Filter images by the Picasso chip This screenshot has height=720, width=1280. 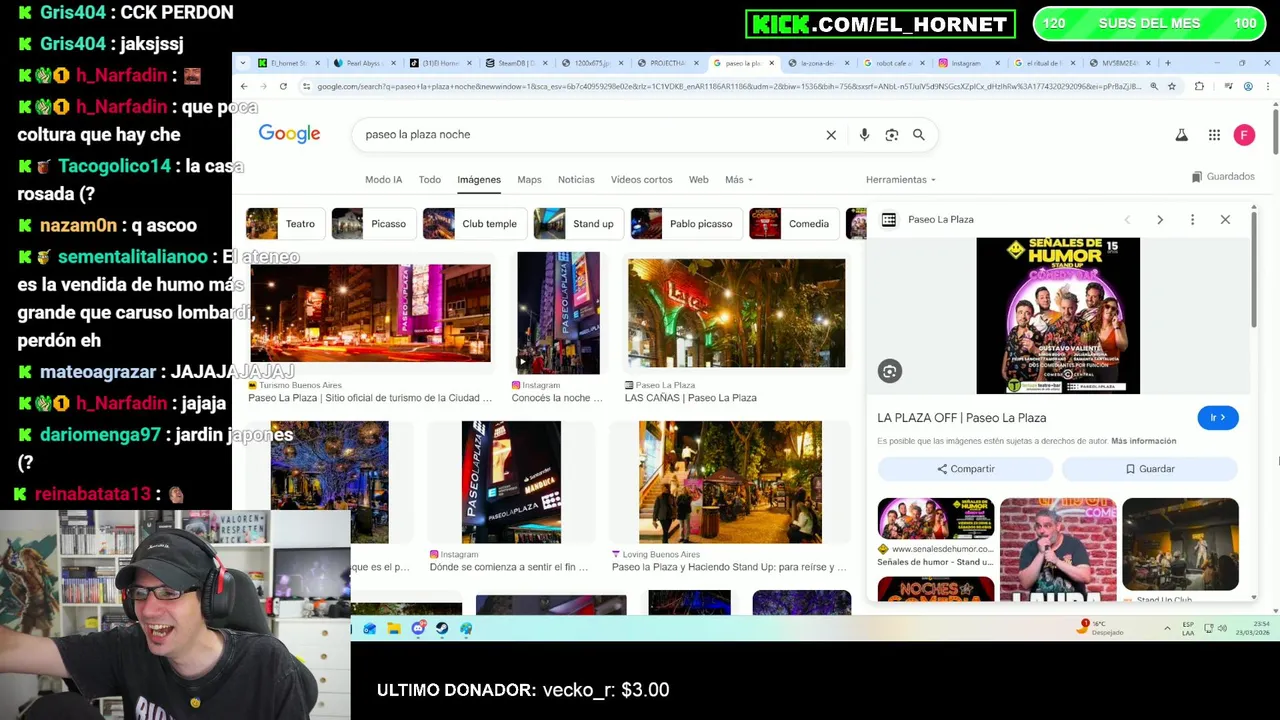373,224
